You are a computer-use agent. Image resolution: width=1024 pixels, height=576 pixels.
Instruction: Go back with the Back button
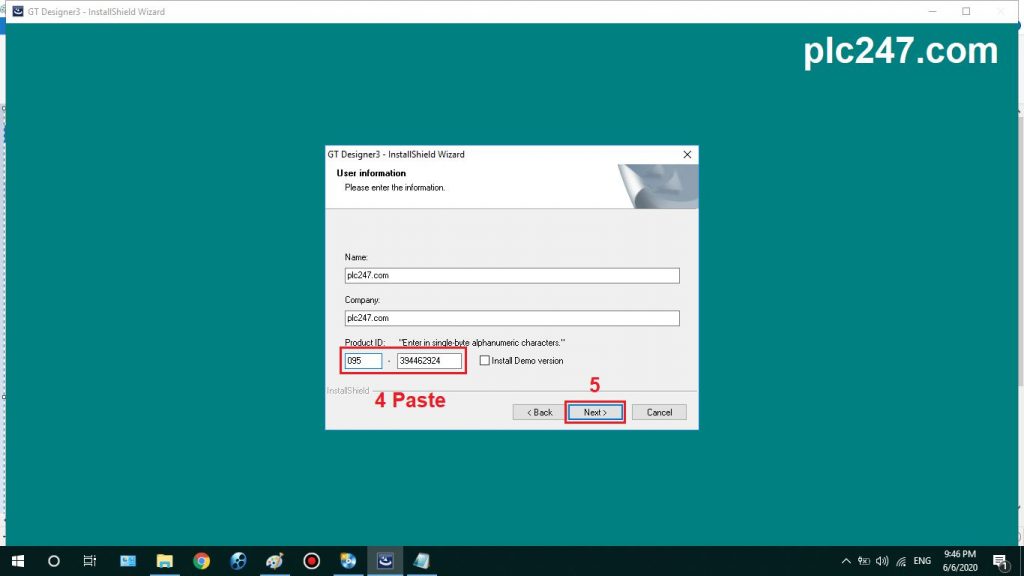539,412
